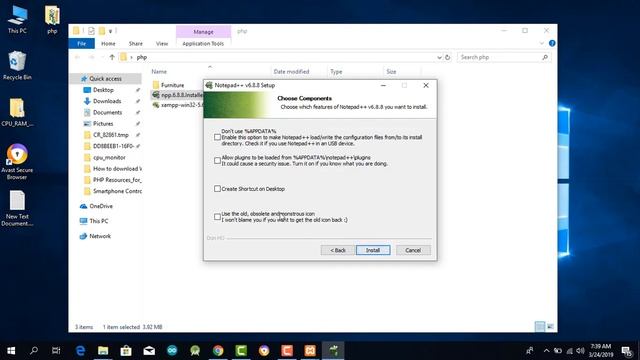
Task: Open Explorer help question mark icon
Action: [x=552, y=43]
